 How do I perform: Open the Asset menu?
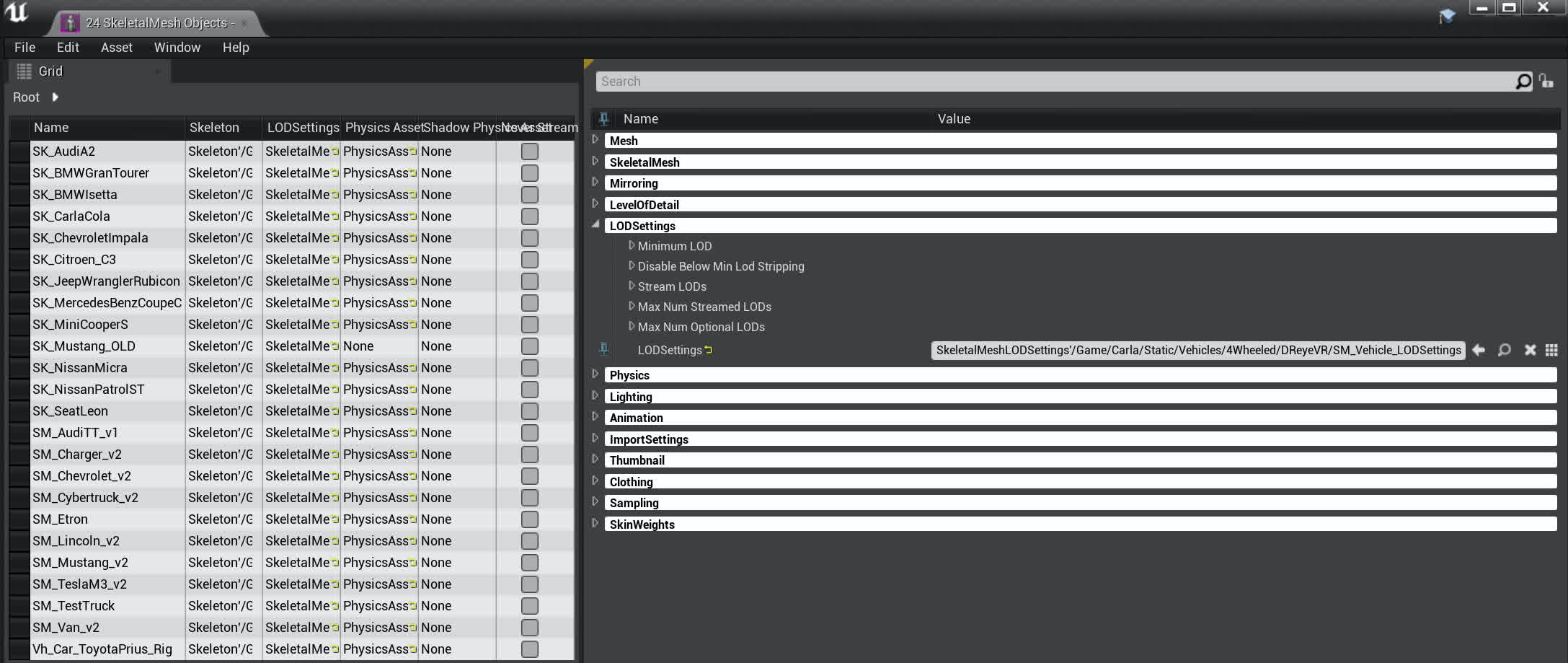pos(116,48)
